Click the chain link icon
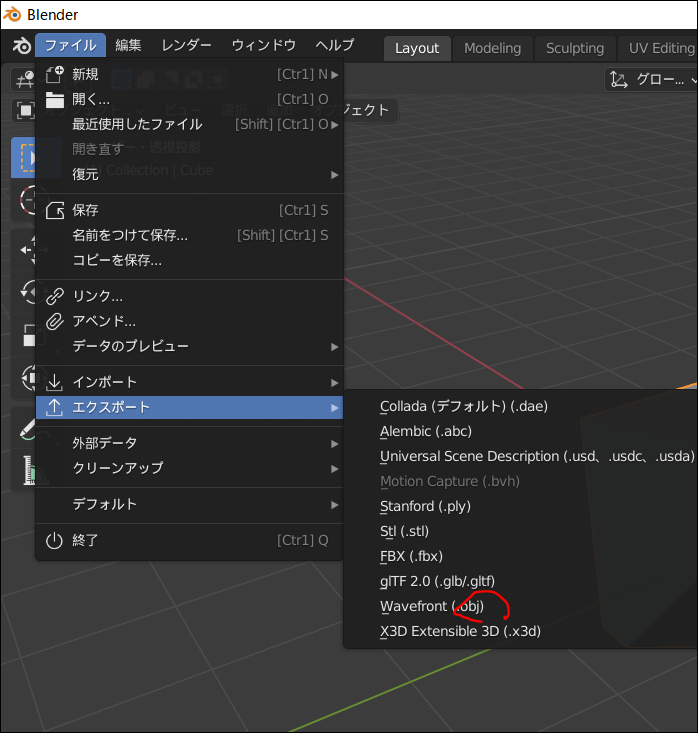The height and width of the screenshot is (733, 698). click(x=55, y=296)
